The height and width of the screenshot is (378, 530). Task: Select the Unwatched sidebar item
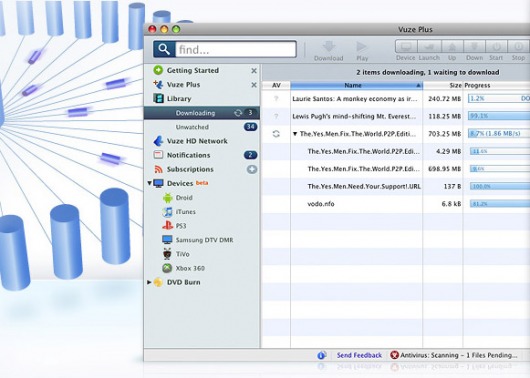click(192, 127)
